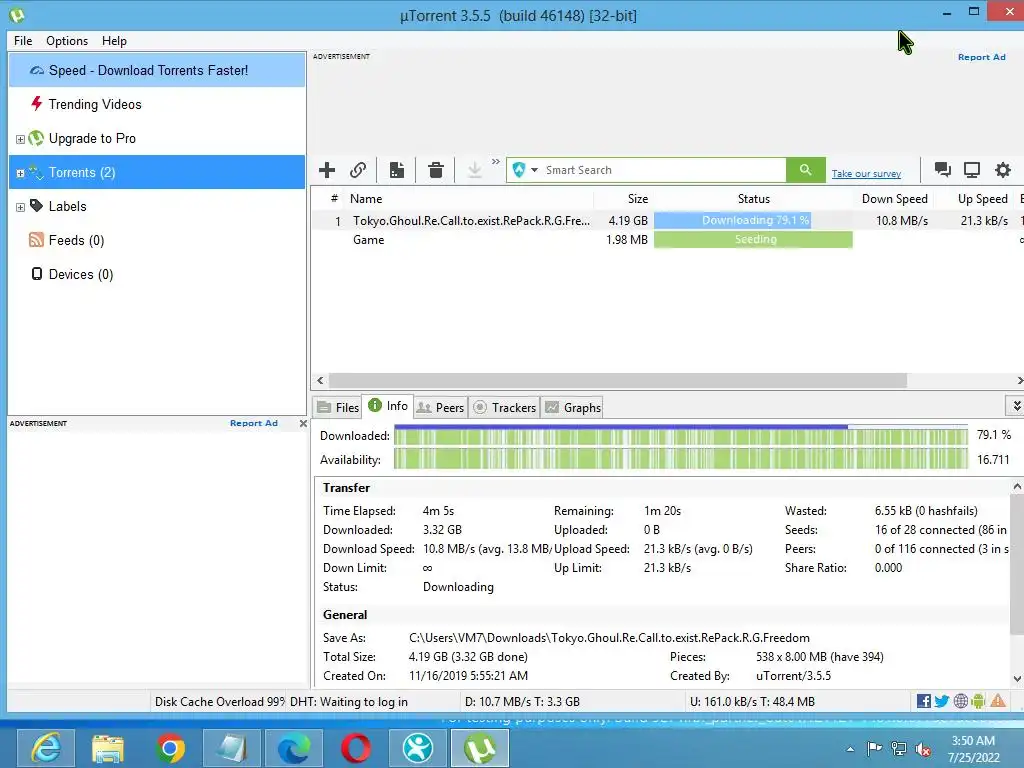Expand the Torrents (2) tree node
Screen dimensions: 1024x768
[20, 173]
